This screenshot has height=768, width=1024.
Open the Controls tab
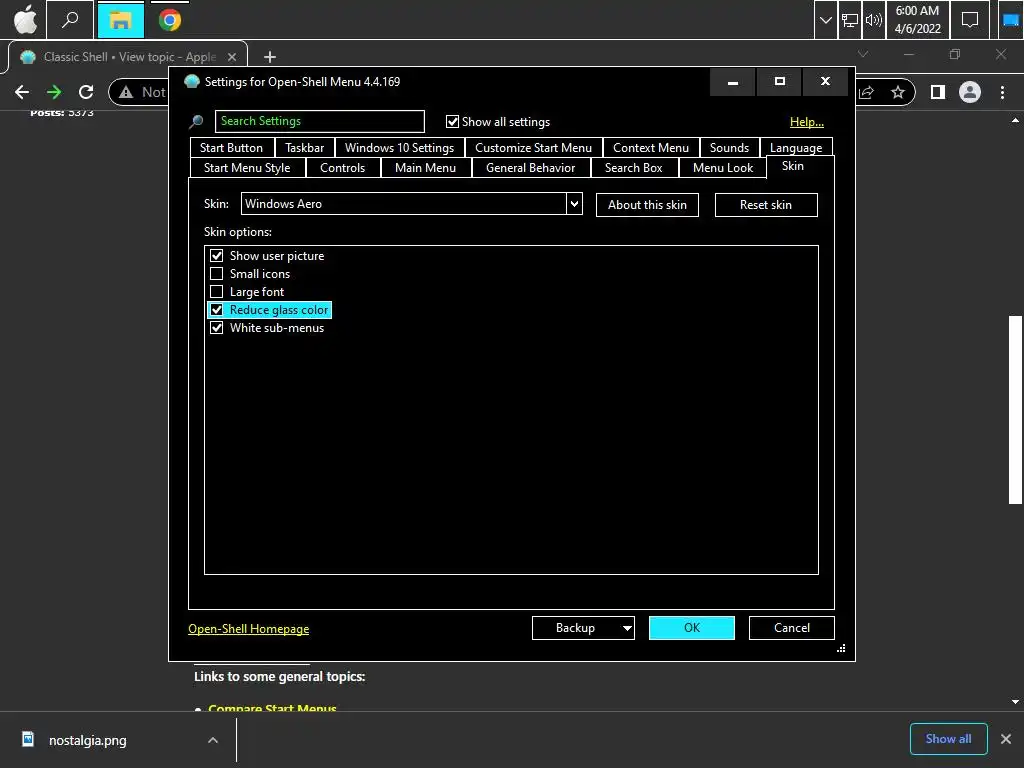coord(342,168)
